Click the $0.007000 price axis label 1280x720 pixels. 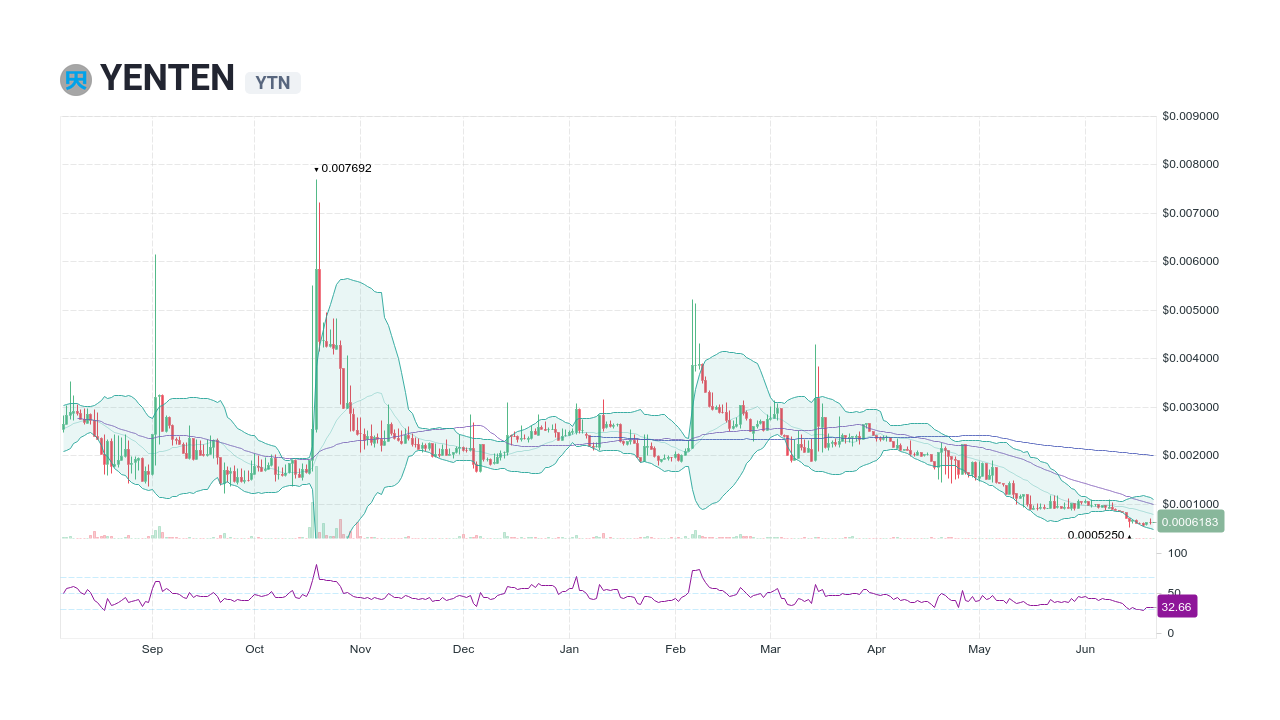1190,213
